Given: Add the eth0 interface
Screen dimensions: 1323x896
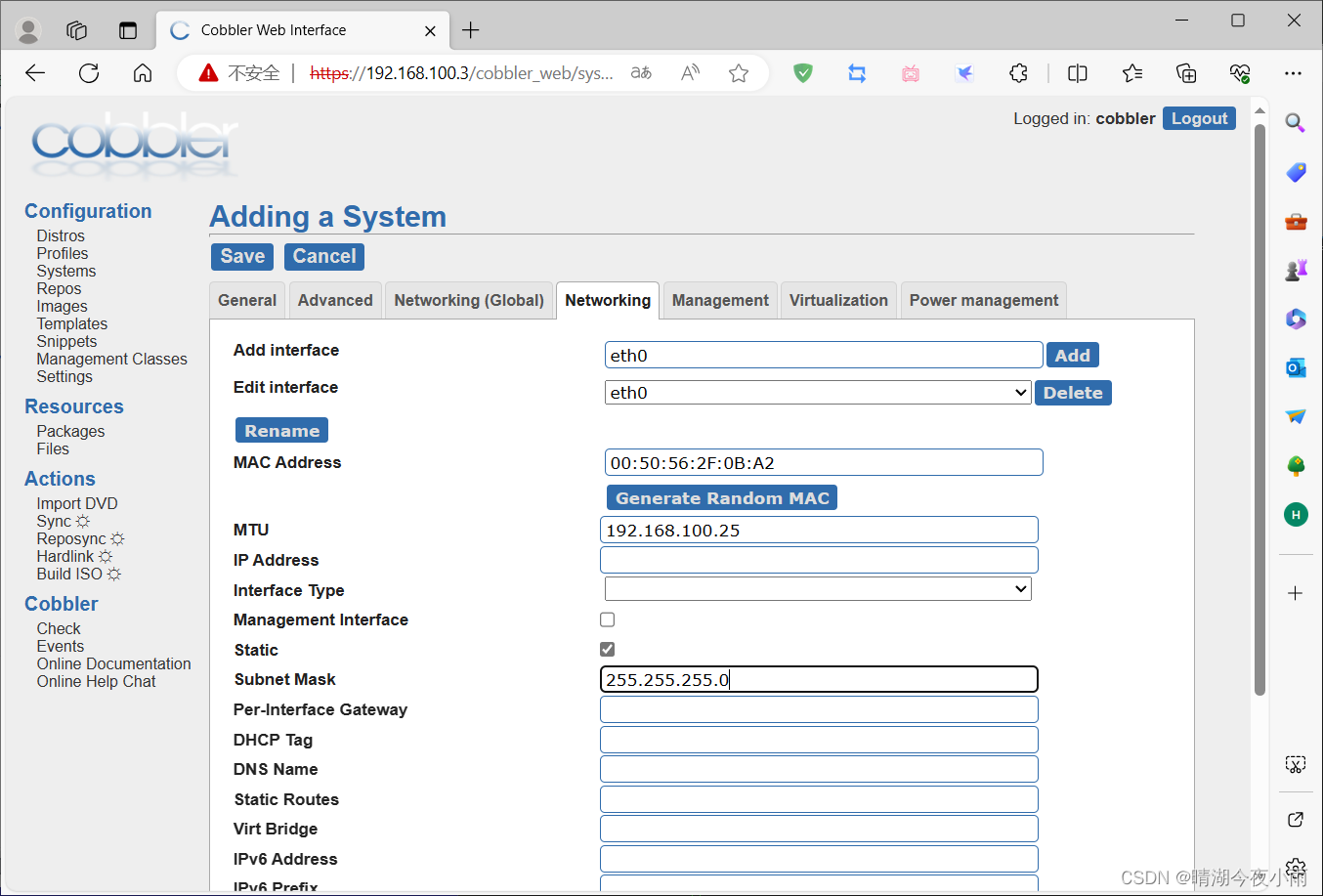Looking at the screenshot, I should coord(1072,356).
